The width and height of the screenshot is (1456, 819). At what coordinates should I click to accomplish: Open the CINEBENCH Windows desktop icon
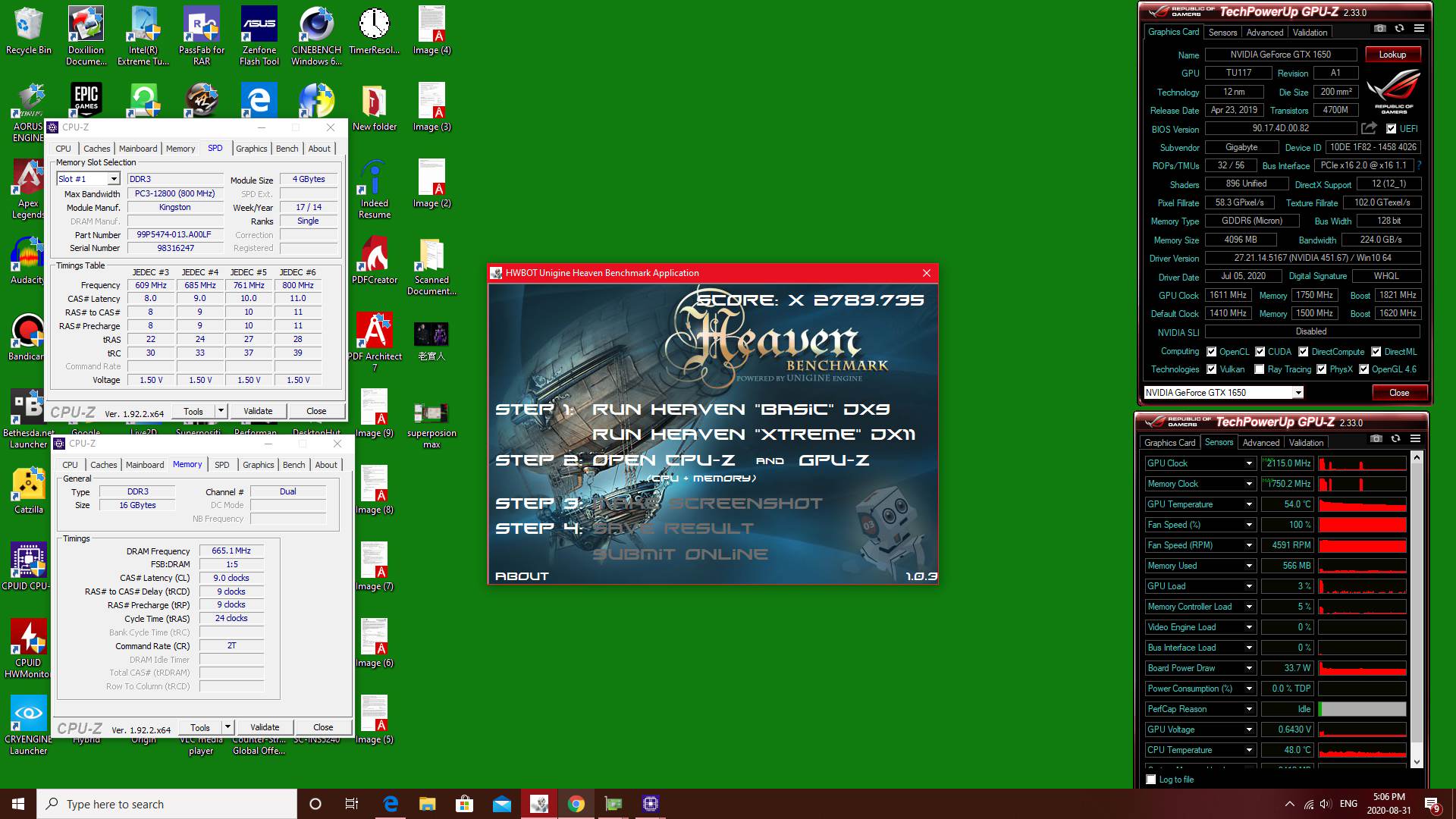tap(316, 36)
